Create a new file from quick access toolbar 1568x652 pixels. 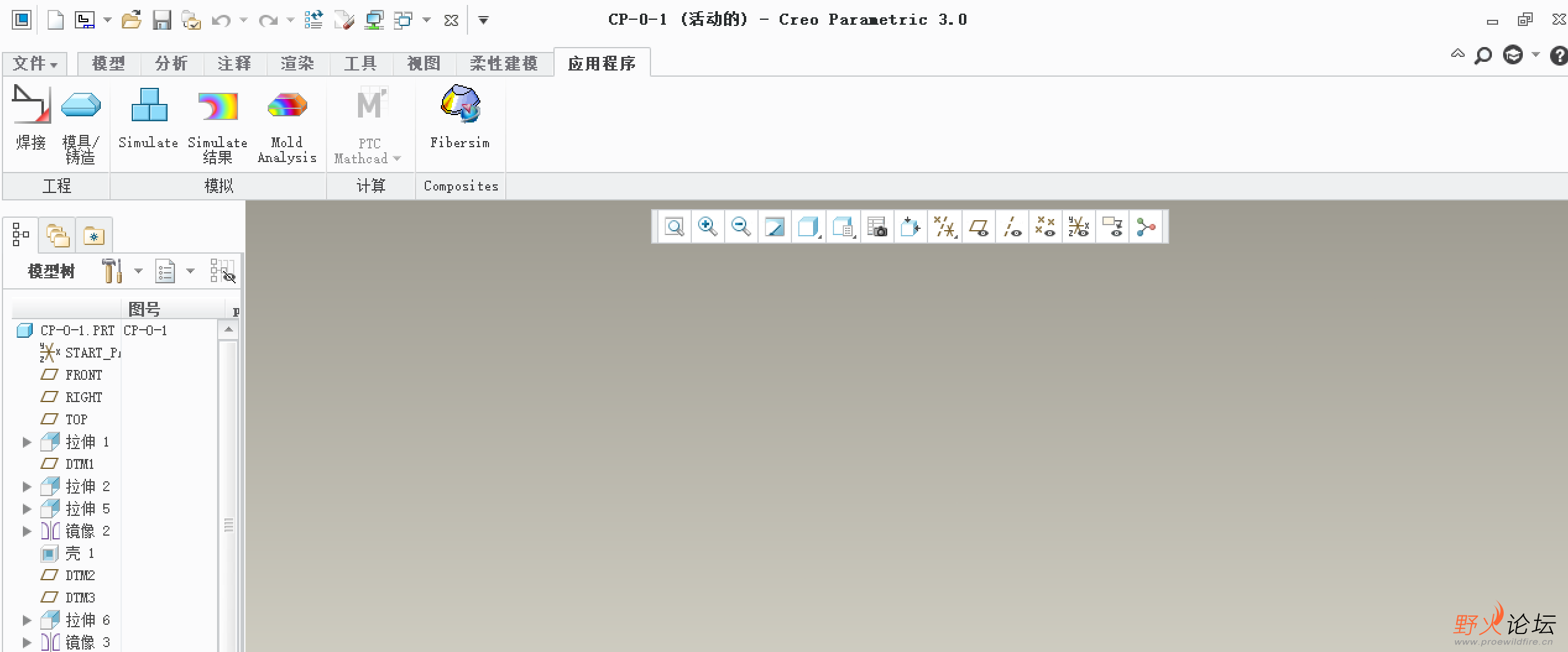tap(56, 20)
